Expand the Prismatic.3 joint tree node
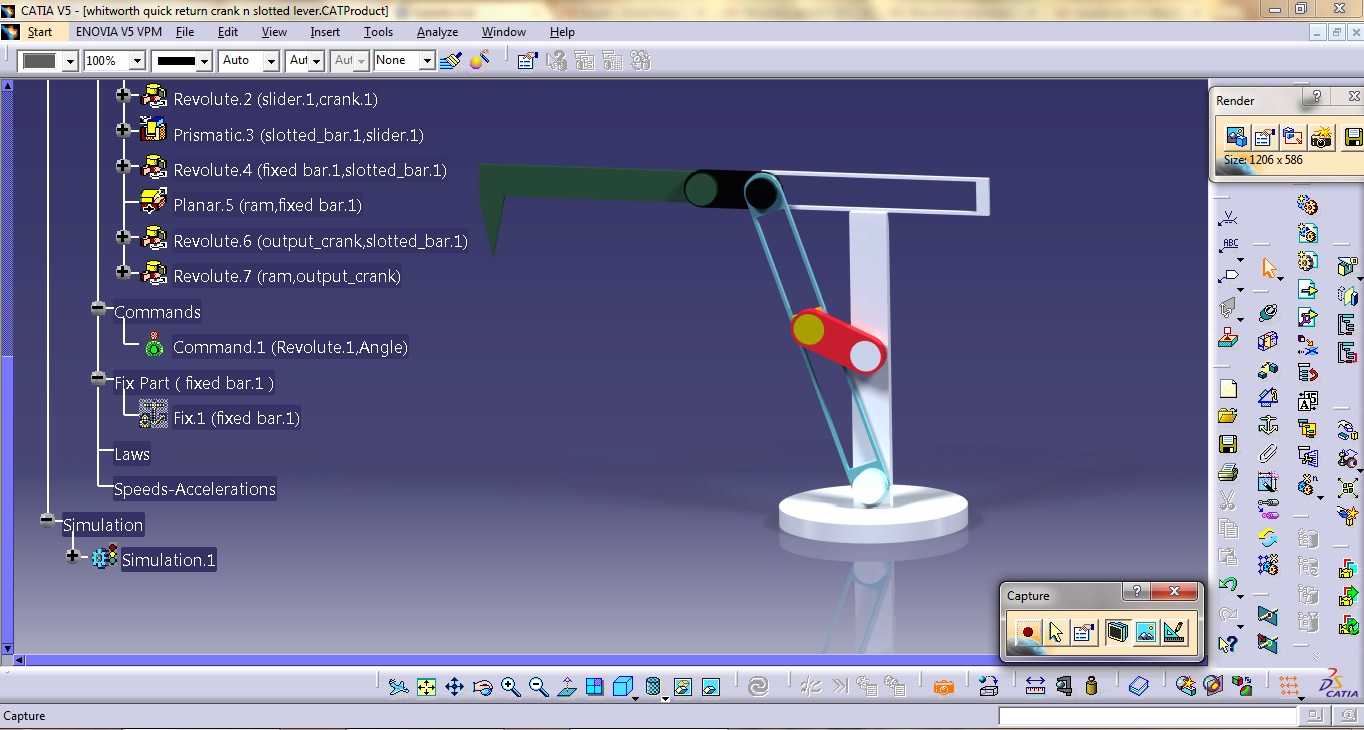 (x=123, y=130)
